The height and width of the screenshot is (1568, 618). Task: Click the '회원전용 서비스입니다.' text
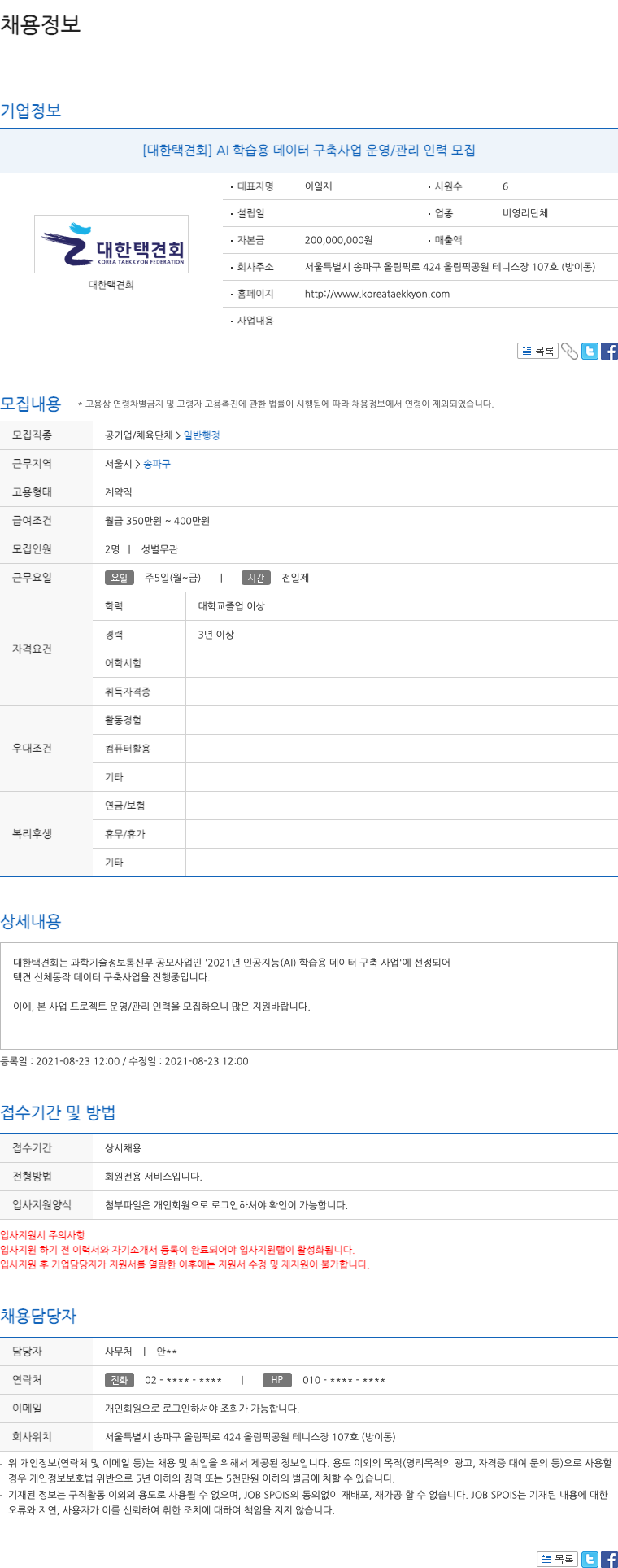point(154,1177)
